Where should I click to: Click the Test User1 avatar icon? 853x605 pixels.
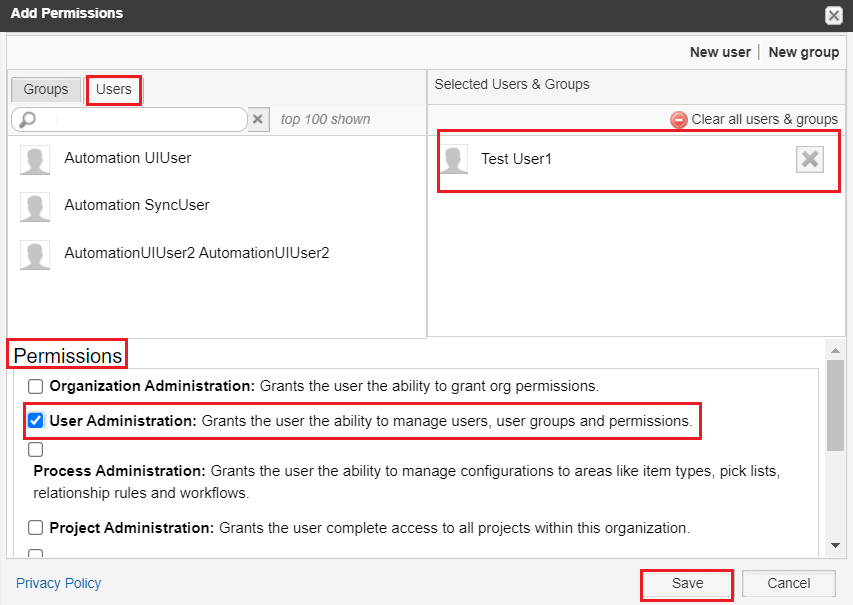(x=454, y=160)
